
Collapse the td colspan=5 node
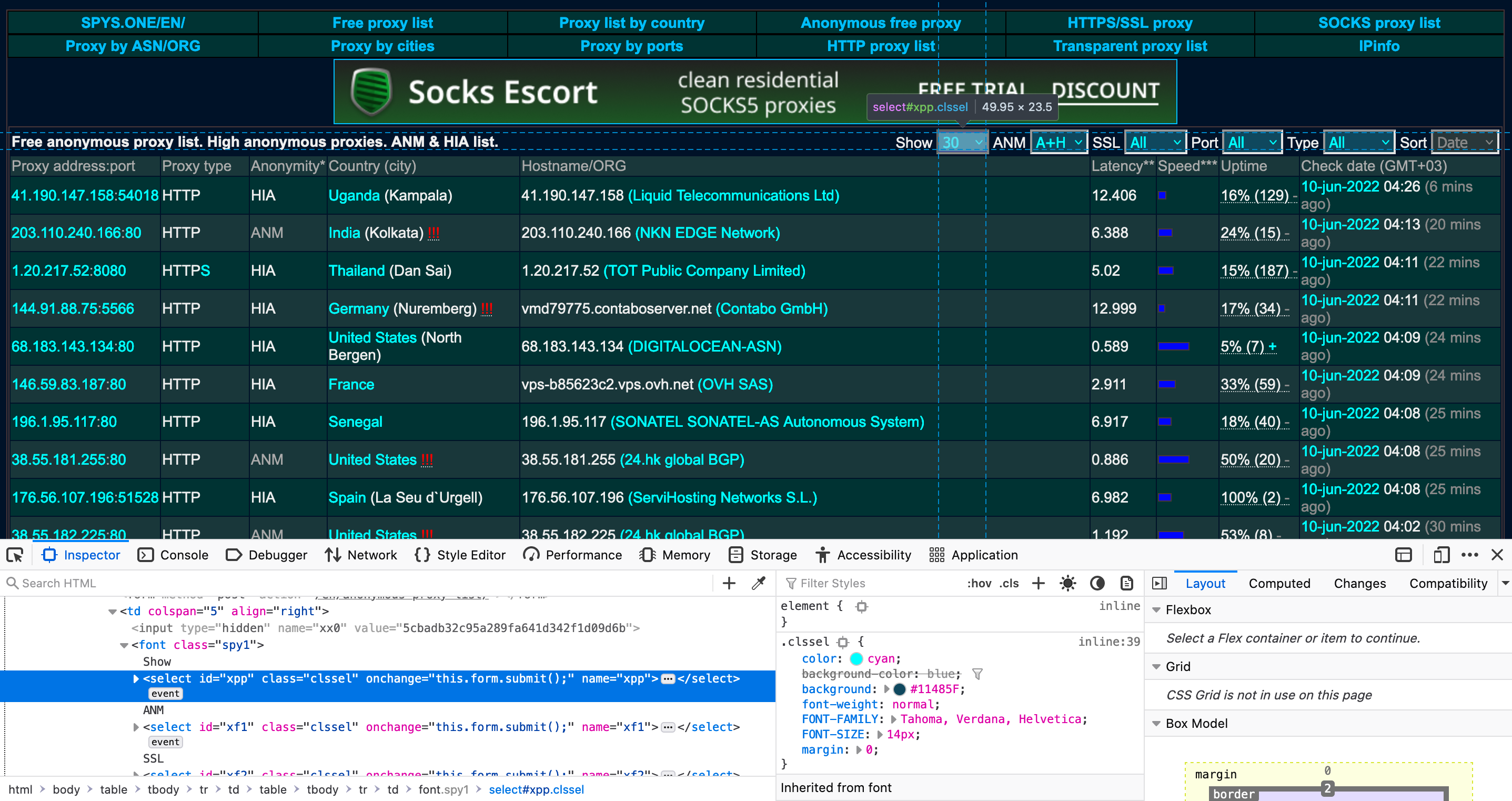pos(113,612)
